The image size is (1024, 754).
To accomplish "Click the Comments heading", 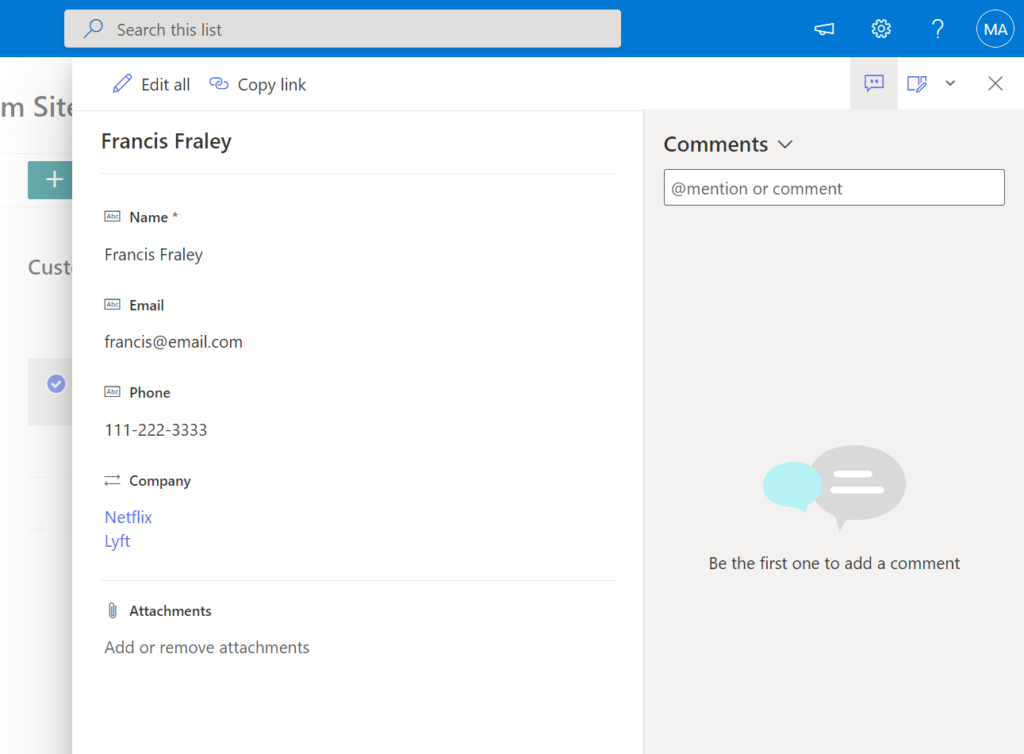I will (x=716, y=144).
